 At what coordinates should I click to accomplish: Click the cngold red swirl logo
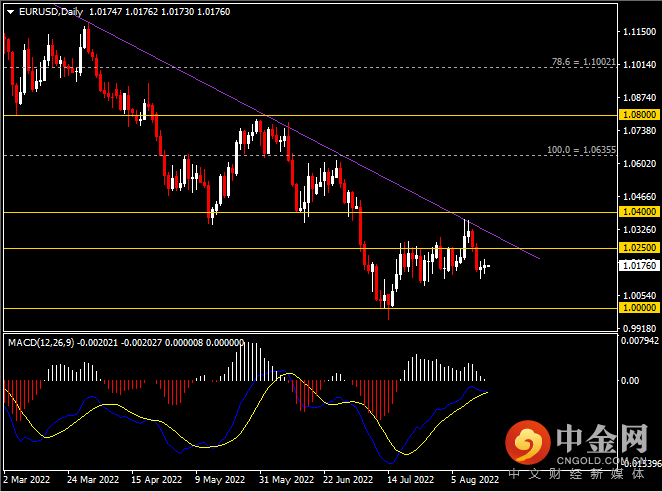[x=528, y=442]
